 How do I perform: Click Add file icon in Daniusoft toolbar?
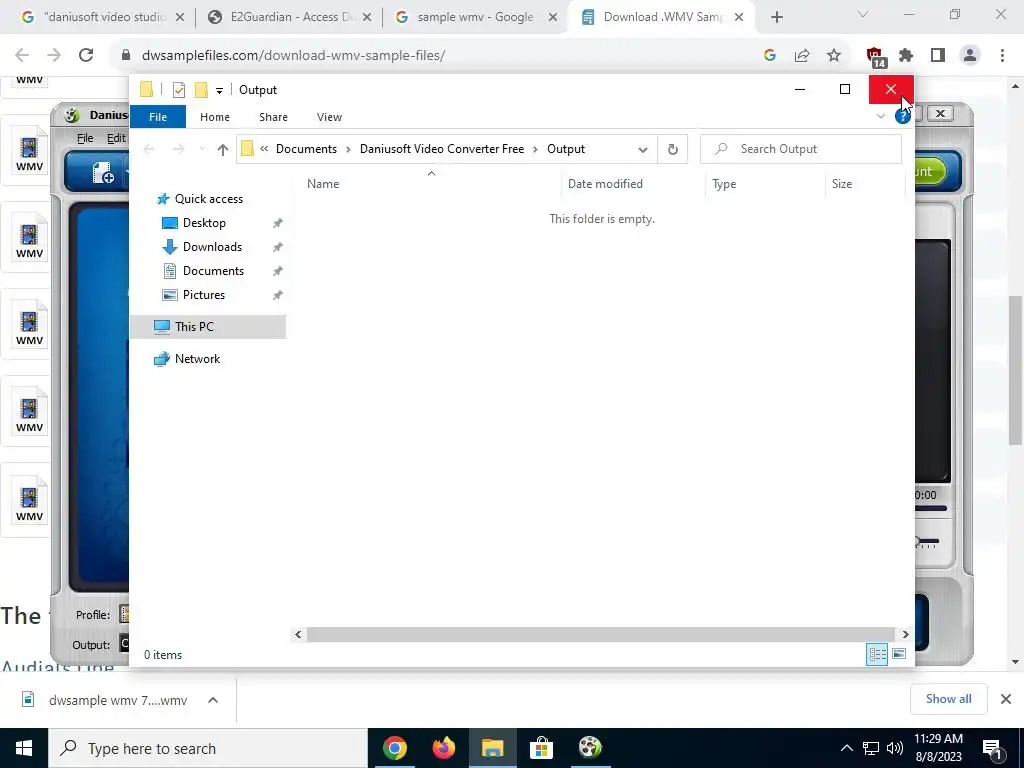tap(103, 173)
